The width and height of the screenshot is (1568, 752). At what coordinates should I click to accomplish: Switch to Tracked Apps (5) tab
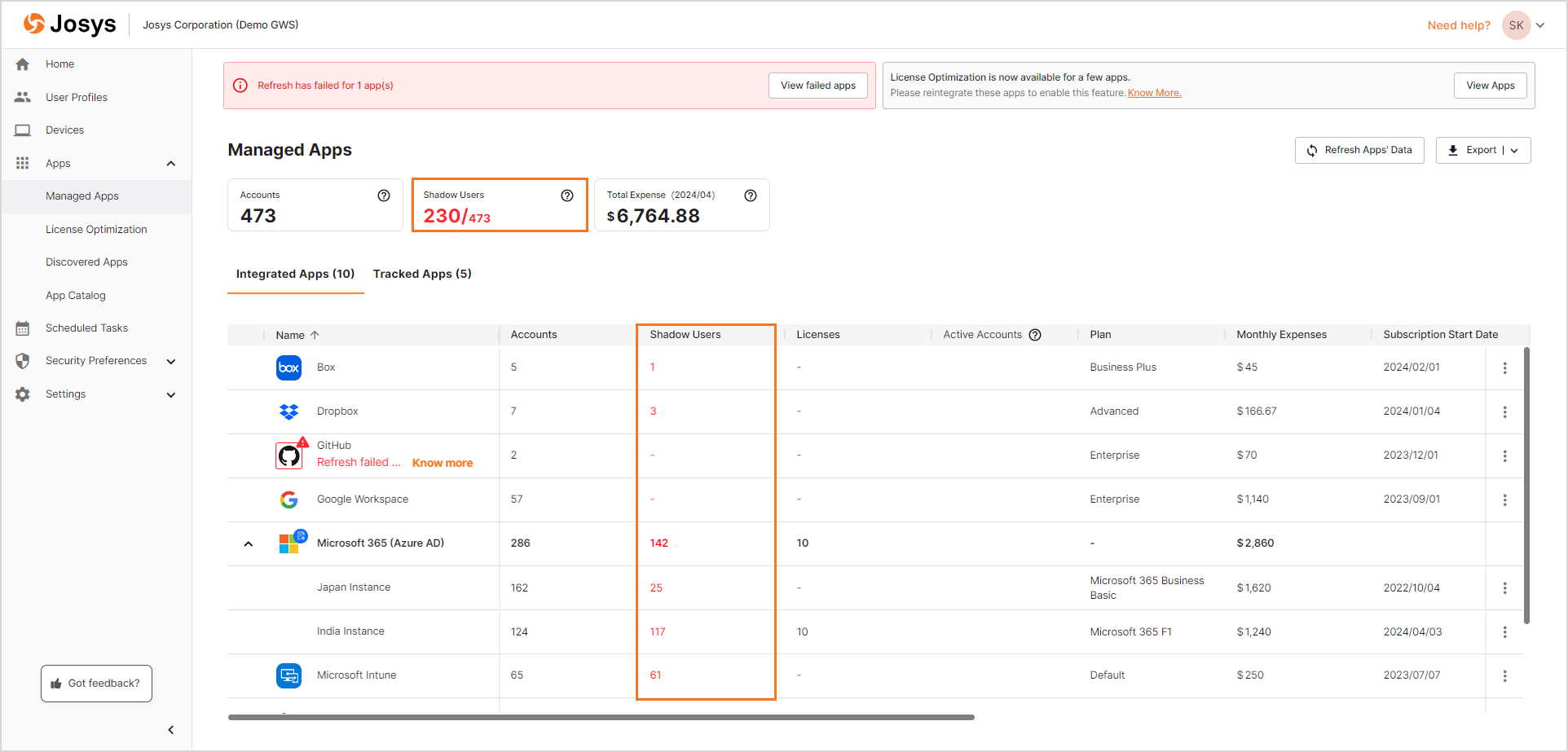pos(422,274)
